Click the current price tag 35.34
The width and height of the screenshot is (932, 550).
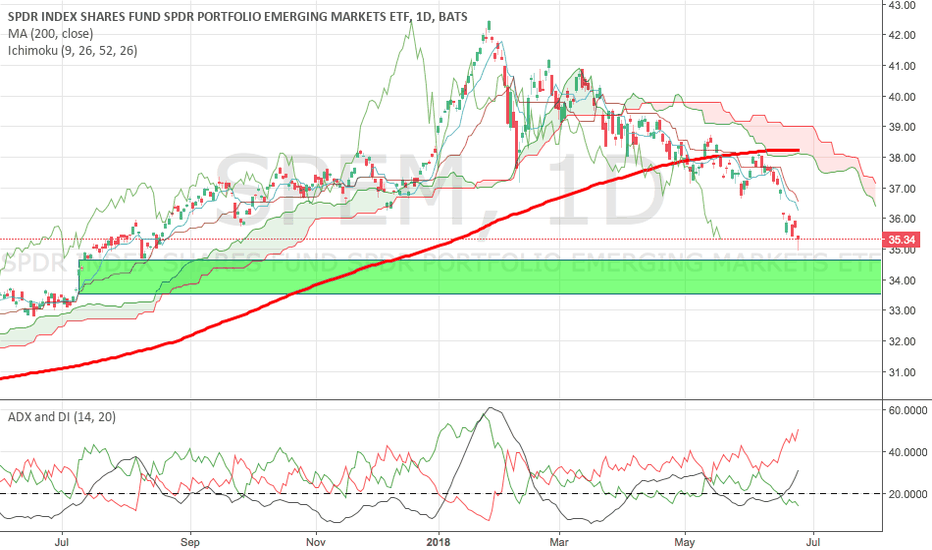901,240
